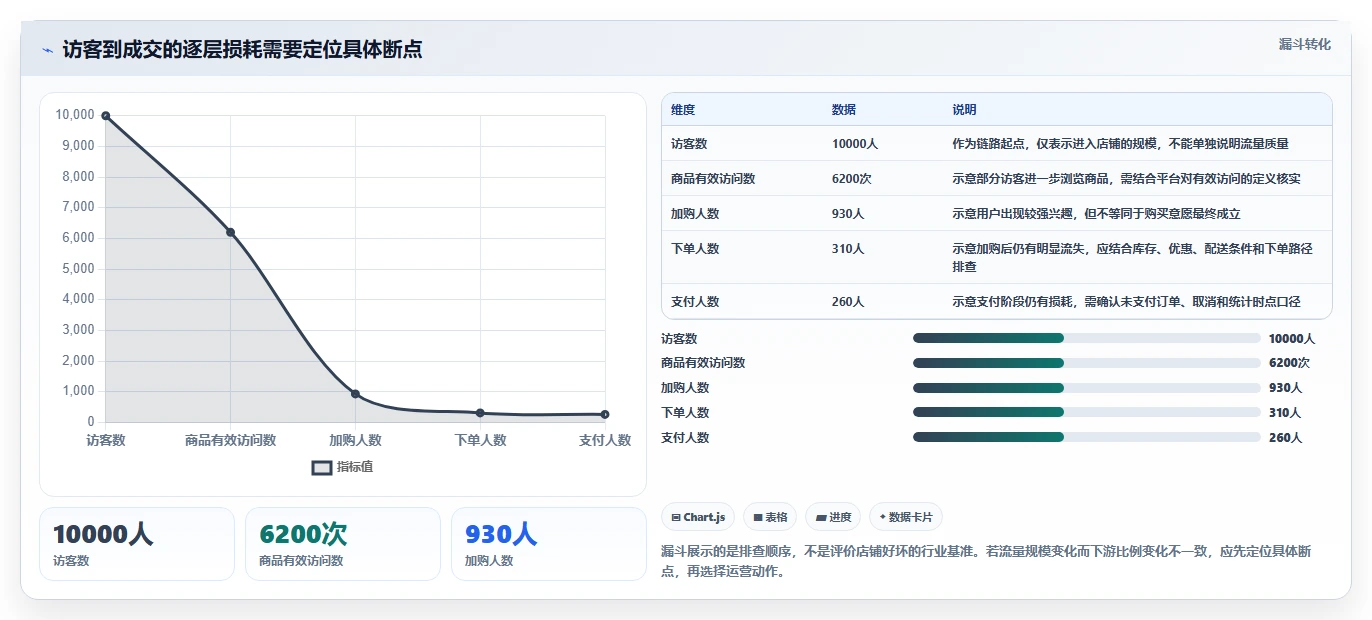Click the 支付人数 x-axis label on chart
Image resolution: width=1372 pixels, height=620 pixels.
pyautogui.click(x=605, y=441)
